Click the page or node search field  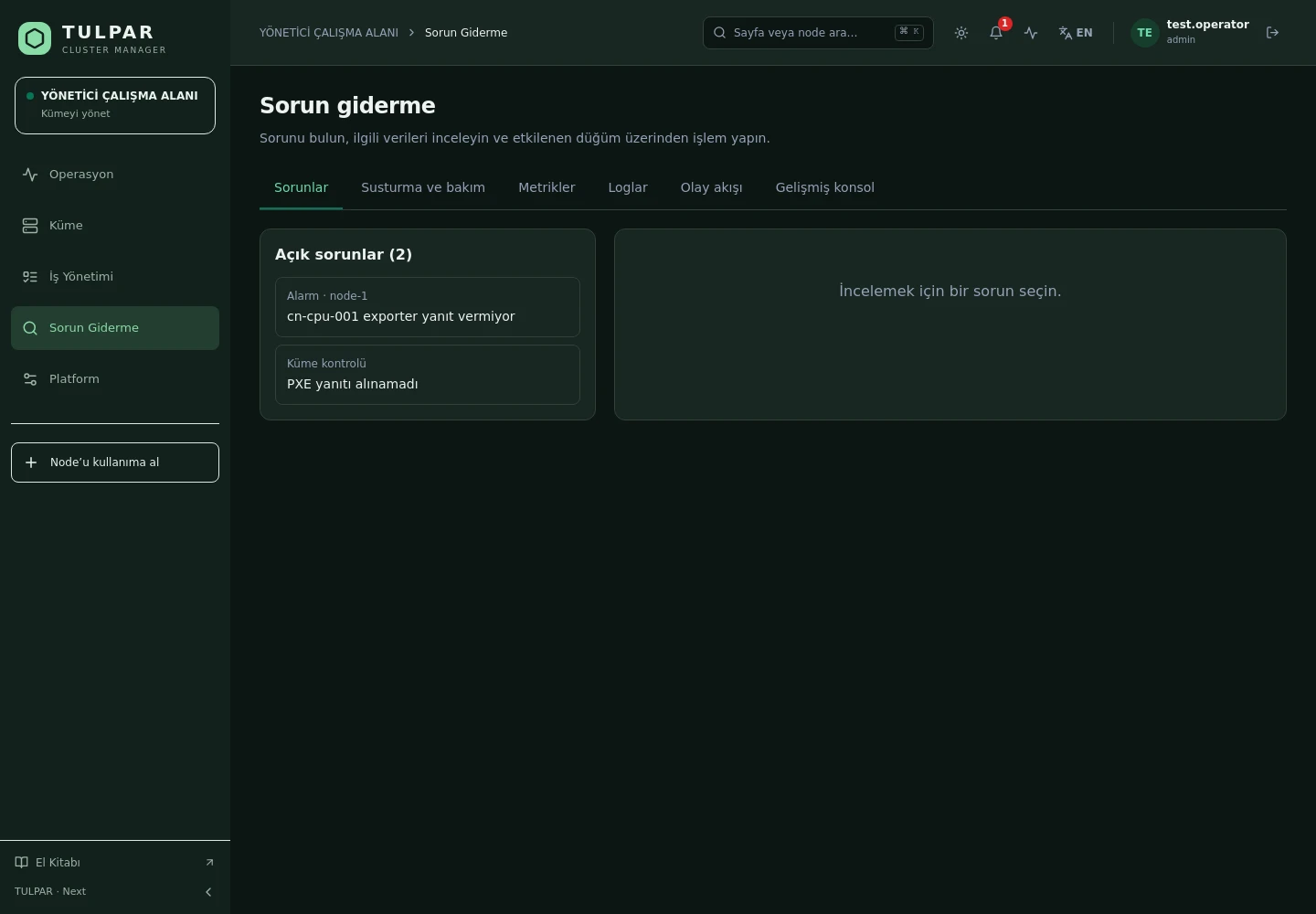pos(818,33)
